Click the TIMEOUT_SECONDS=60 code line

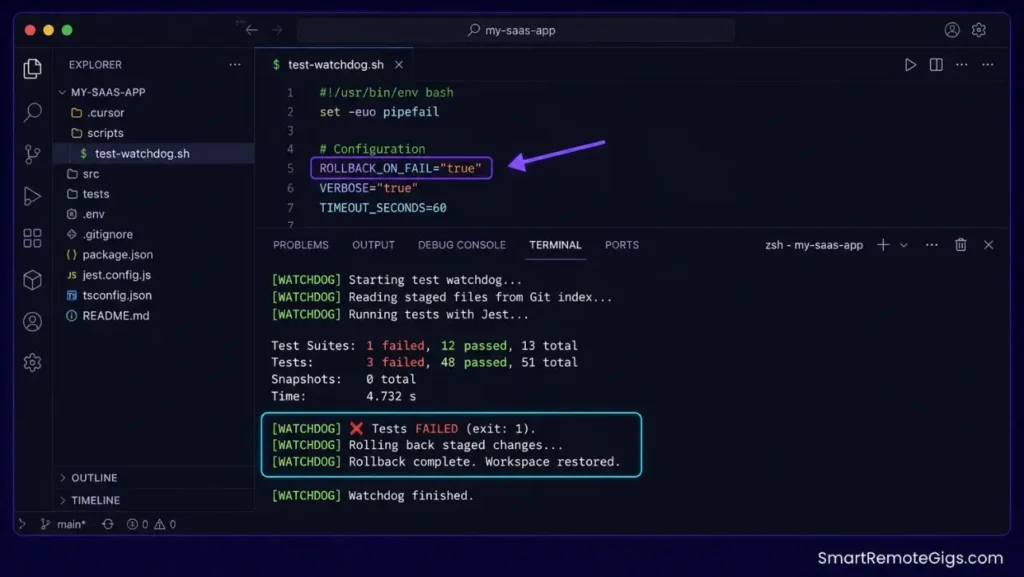pyautogui.click(x=383, y=208)
